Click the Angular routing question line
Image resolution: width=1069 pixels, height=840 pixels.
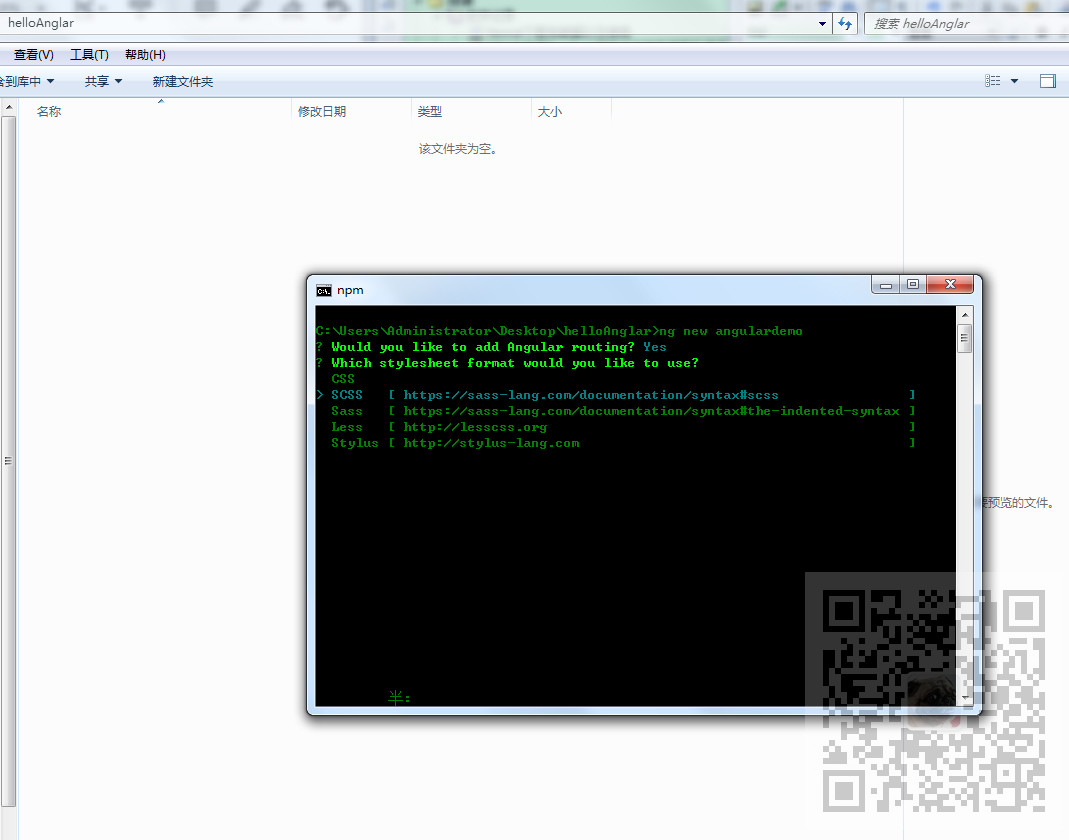(491, 347)
